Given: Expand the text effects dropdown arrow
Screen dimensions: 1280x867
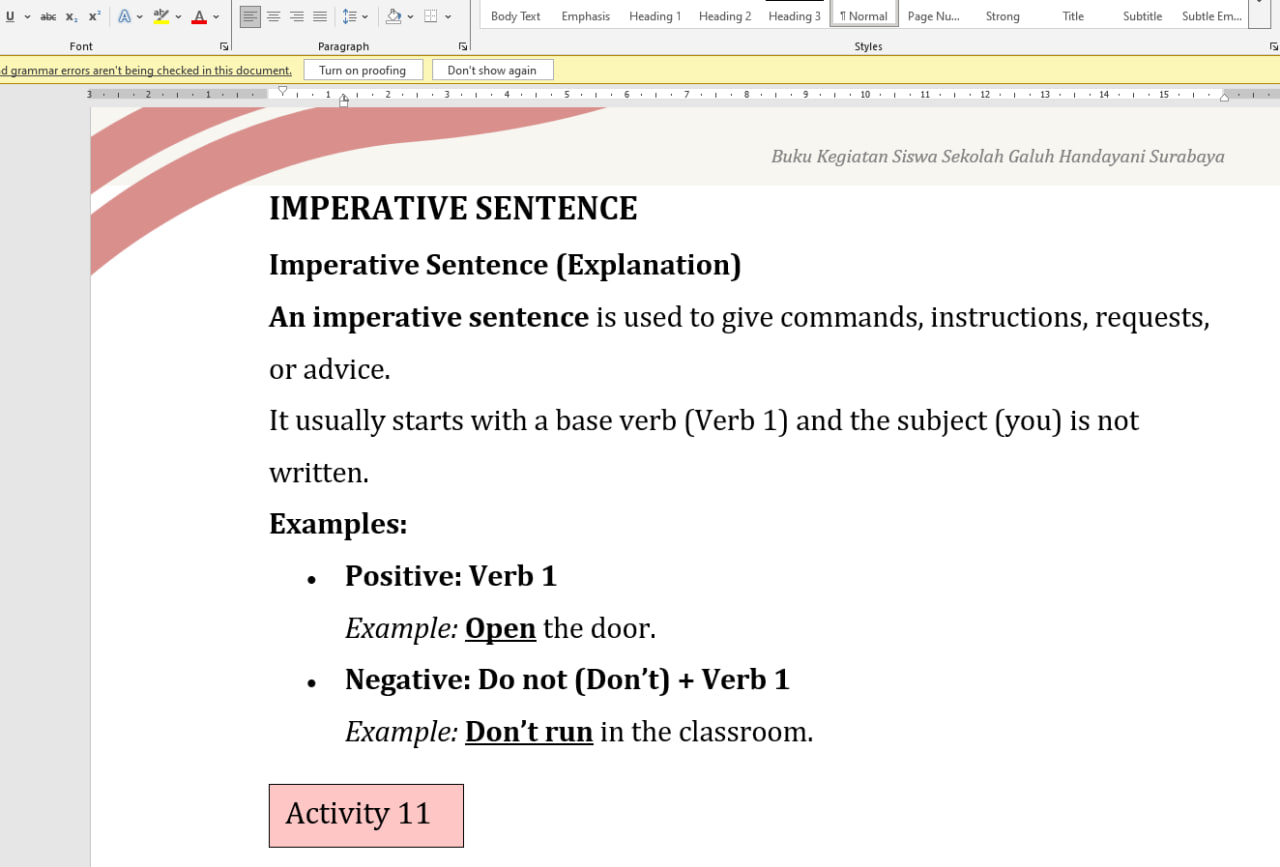Looking at the screenshot, I should pos(140,16).
